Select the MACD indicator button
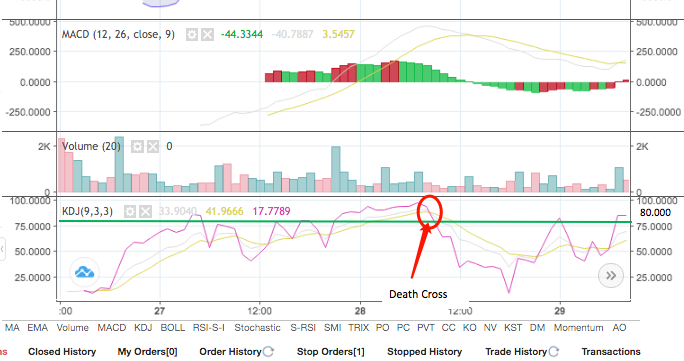This screenshot has height=361, width=684. pyautogui.click(x=112, y=328)
